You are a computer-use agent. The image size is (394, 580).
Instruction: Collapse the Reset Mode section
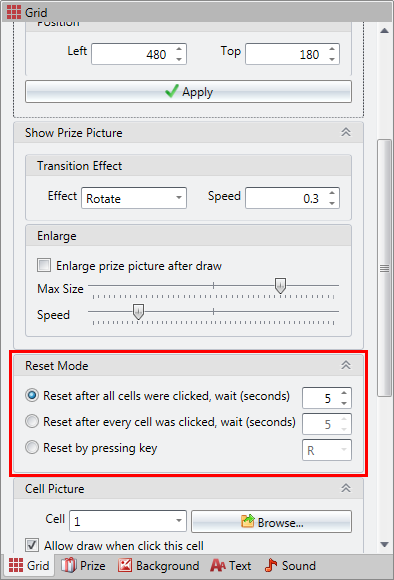[x=346, y=365]
